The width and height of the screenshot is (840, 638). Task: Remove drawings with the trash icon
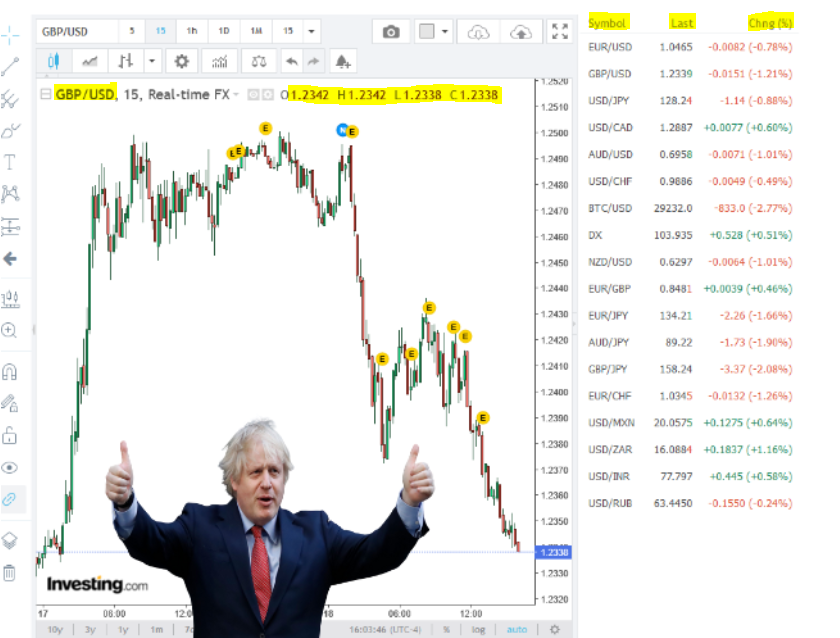[x=10, y=573]
